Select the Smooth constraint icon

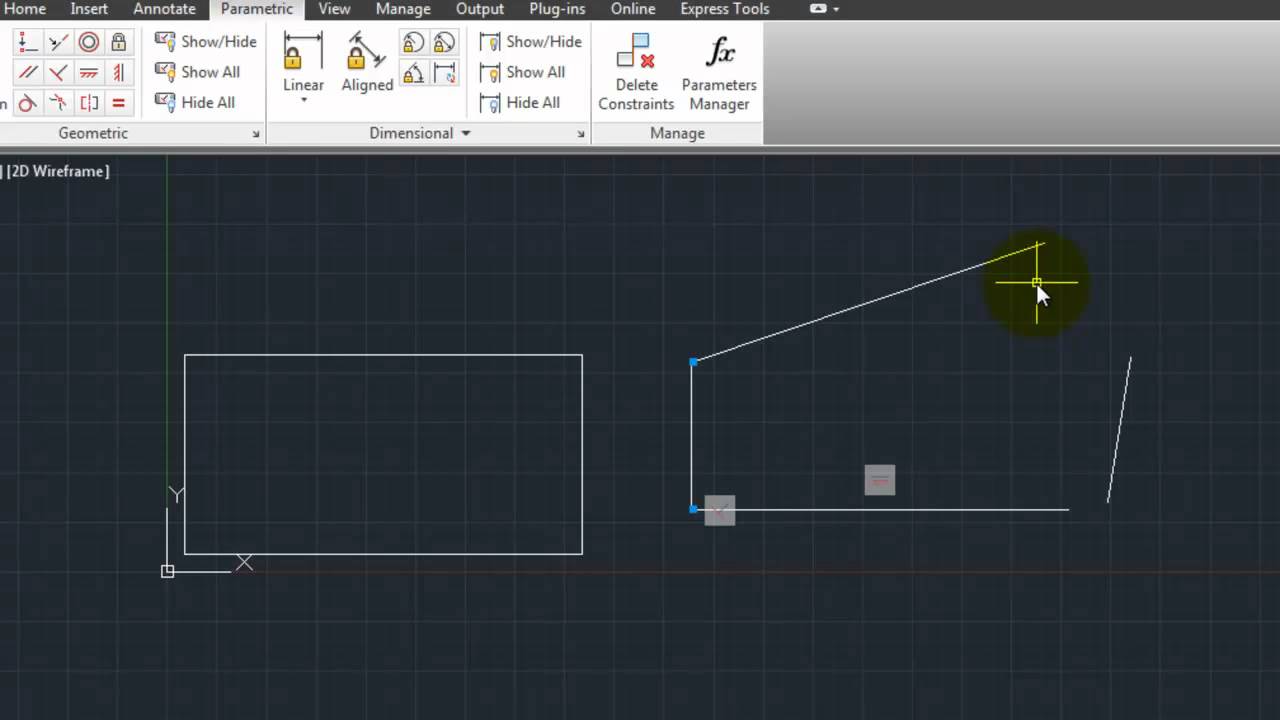point(58,102)
